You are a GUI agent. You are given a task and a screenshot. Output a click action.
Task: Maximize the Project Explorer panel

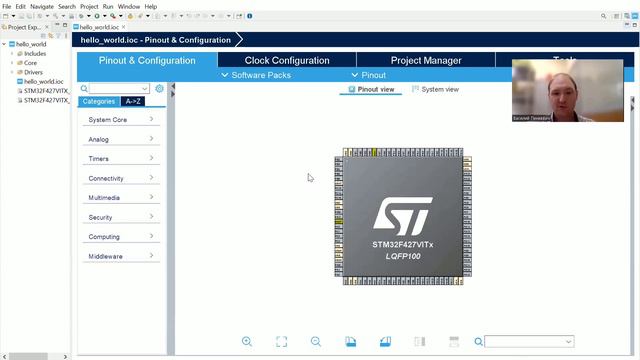click(65, 25)
